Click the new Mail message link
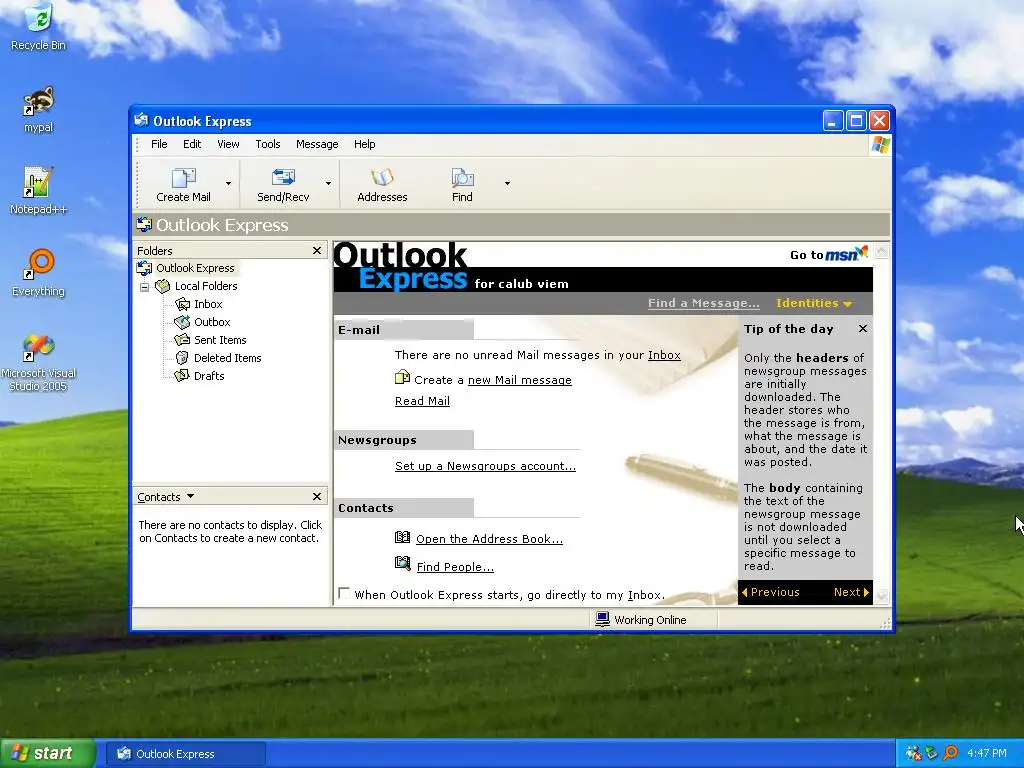Viewport: 1024px width, 768px height. [520, 380]
